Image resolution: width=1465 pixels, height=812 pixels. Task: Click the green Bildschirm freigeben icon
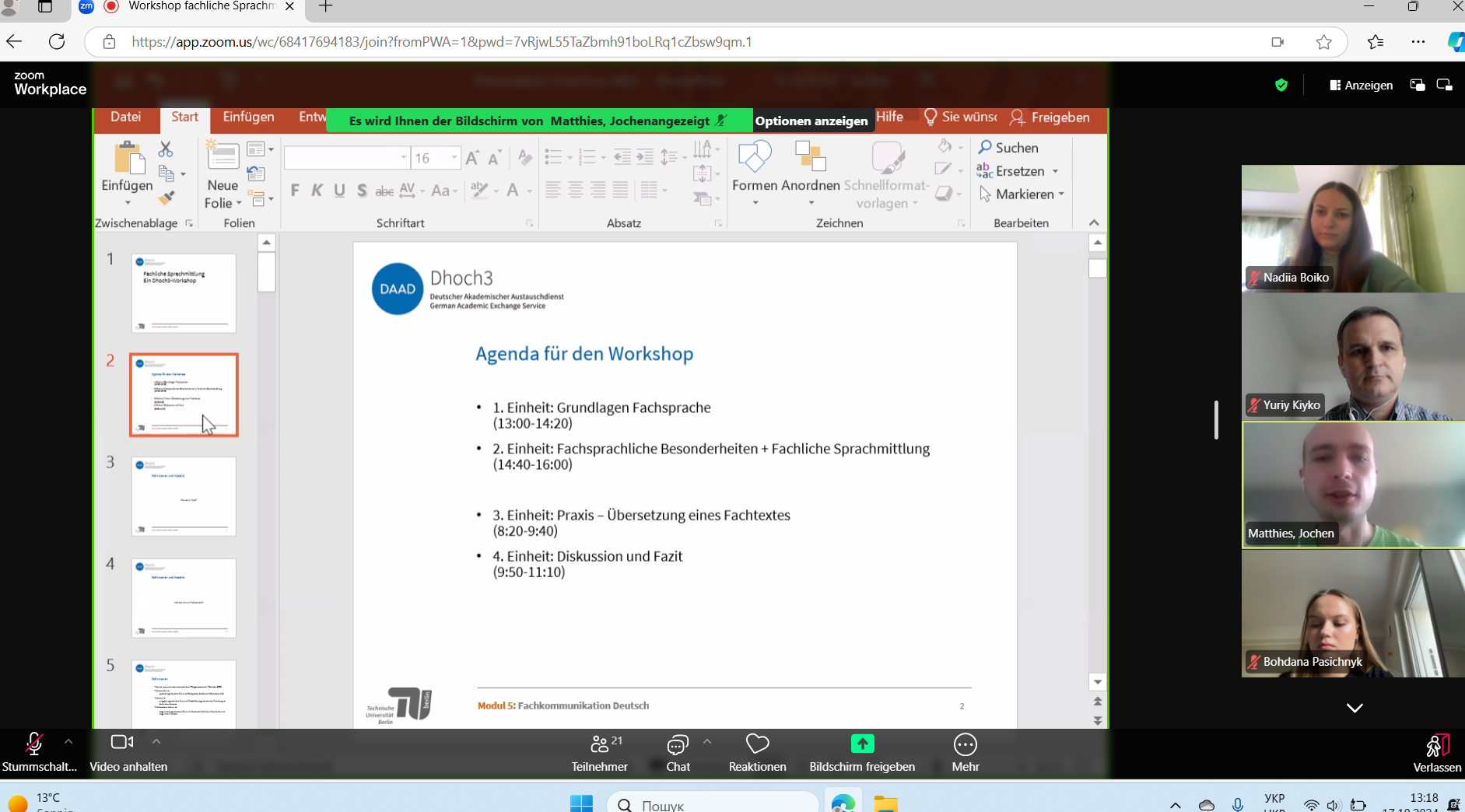pyautogui.click(x=862, y=744)
